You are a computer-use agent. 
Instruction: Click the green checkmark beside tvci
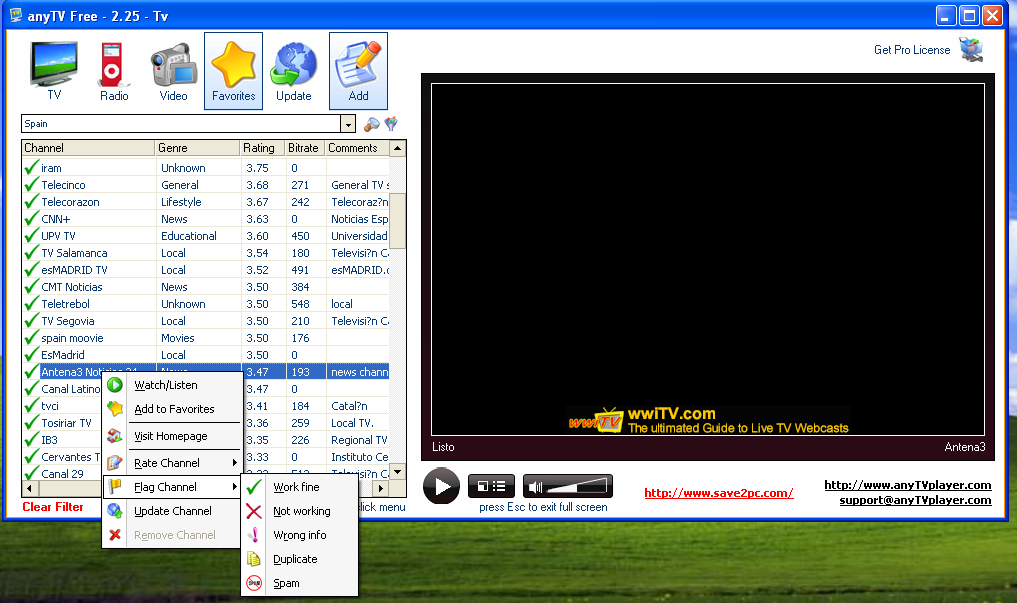tap(31, 406)
